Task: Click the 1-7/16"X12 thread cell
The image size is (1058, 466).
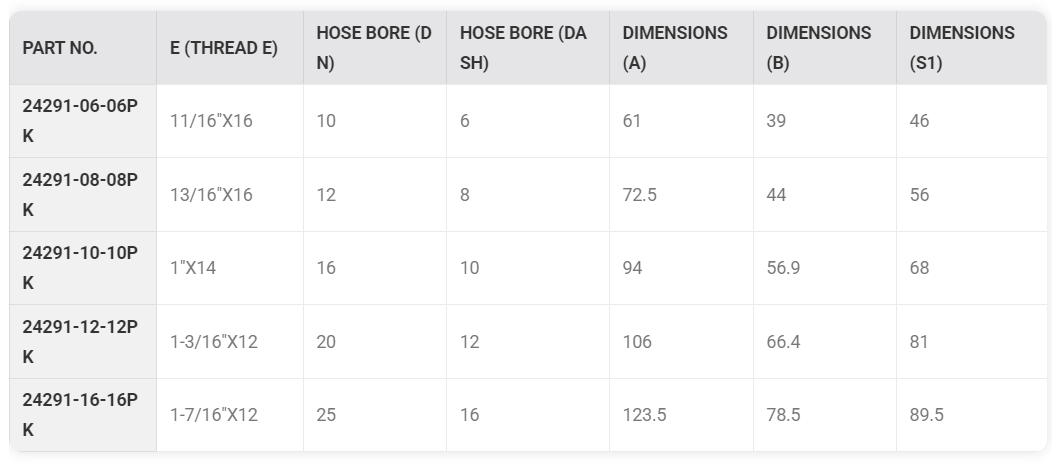Action: pos(214,415)
